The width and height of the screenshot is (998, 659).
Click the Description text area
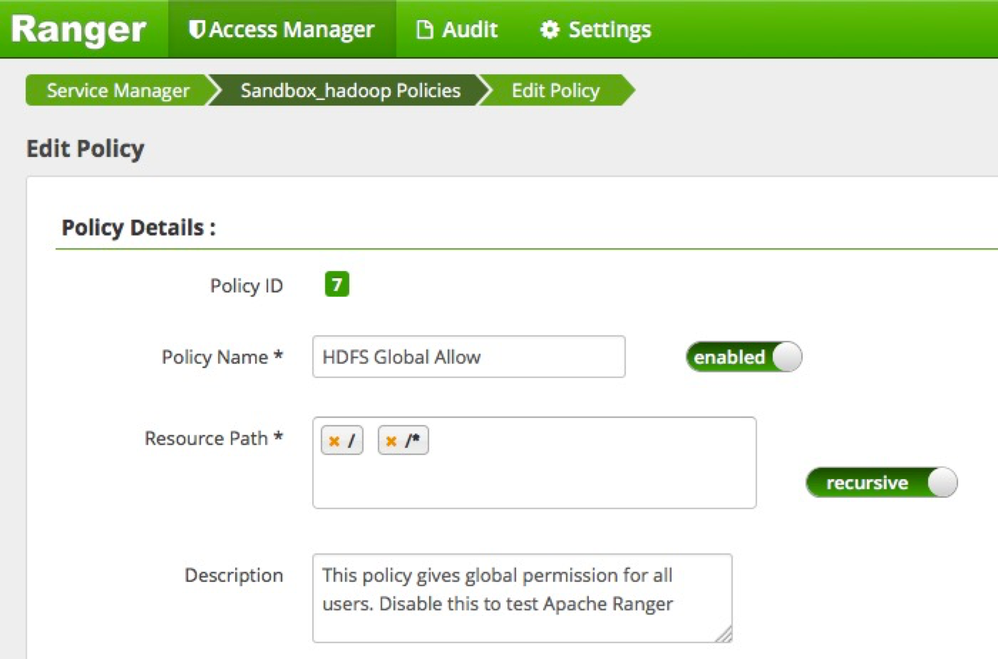[x=522, y=598]
